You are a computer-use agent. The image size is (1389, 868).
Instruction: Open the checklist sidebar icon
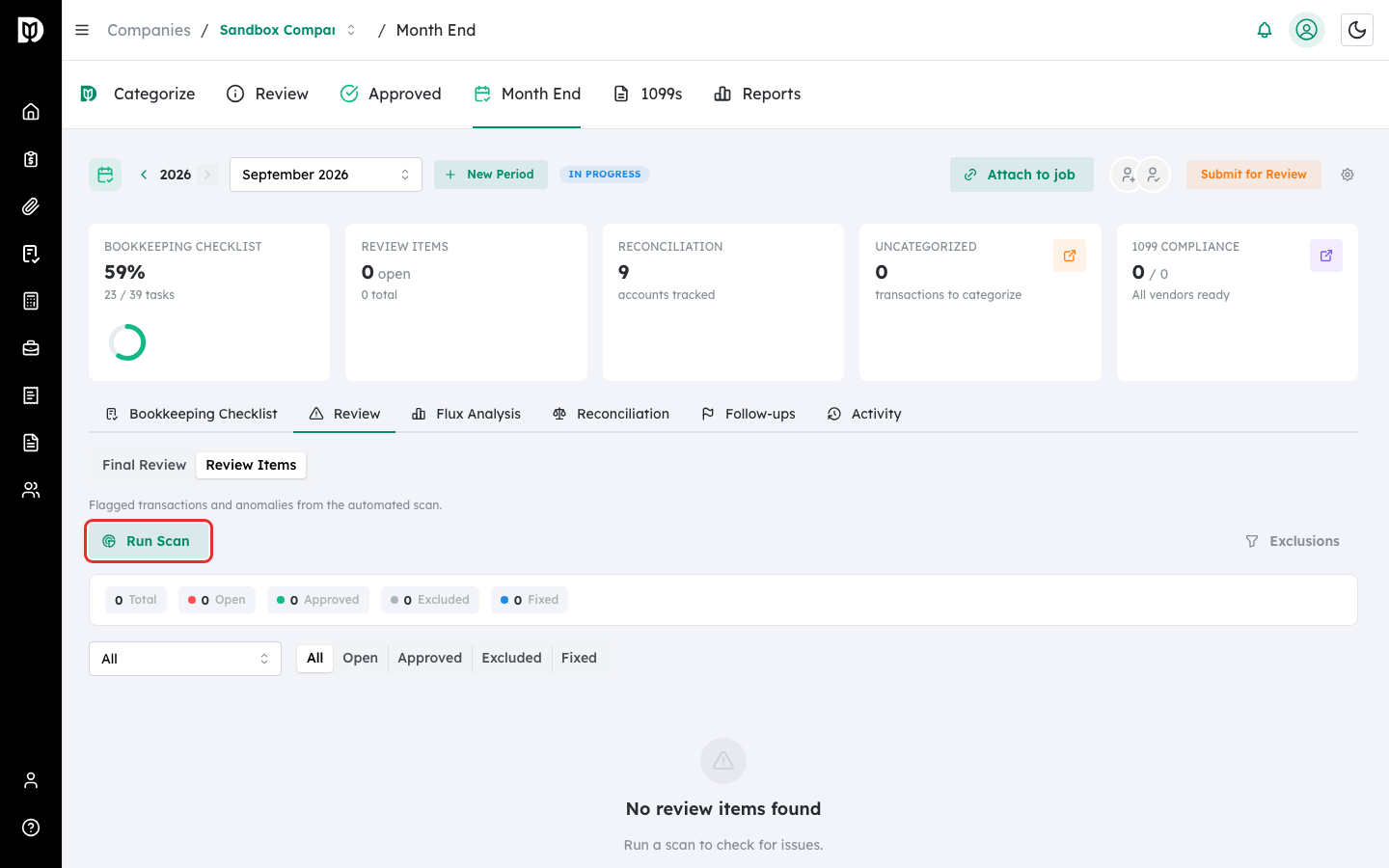tap(31, 254)
